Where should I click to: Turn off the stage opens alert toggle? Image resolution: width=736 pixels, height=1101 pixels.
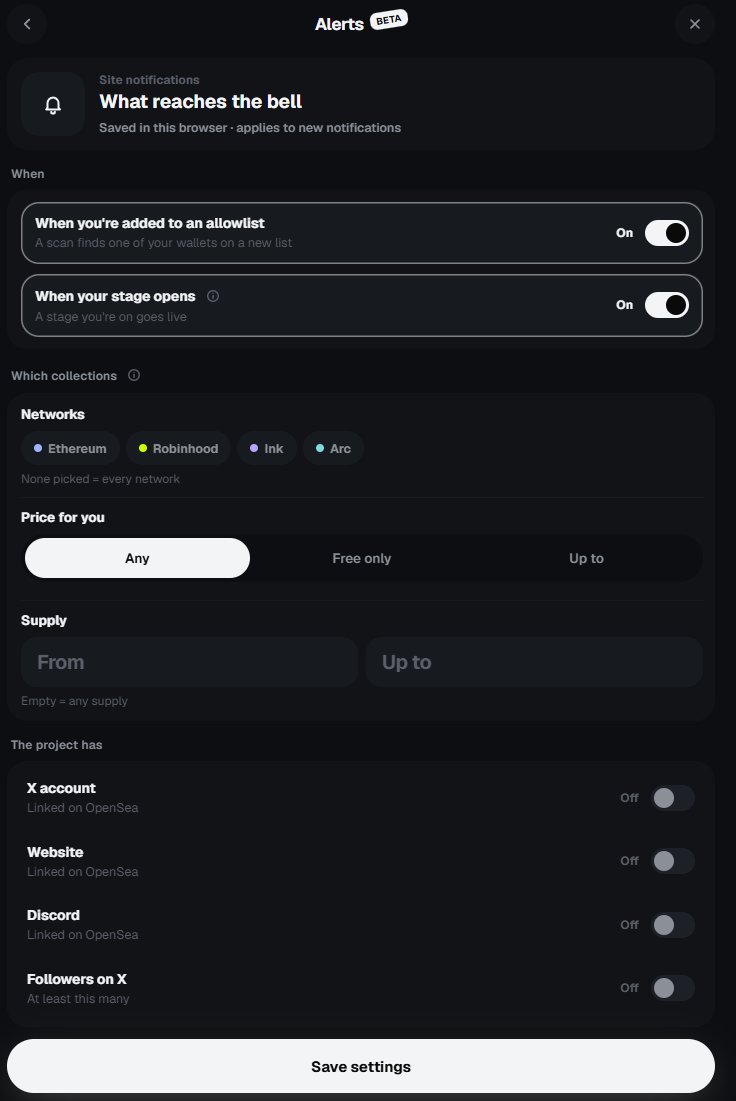(666, 305)
